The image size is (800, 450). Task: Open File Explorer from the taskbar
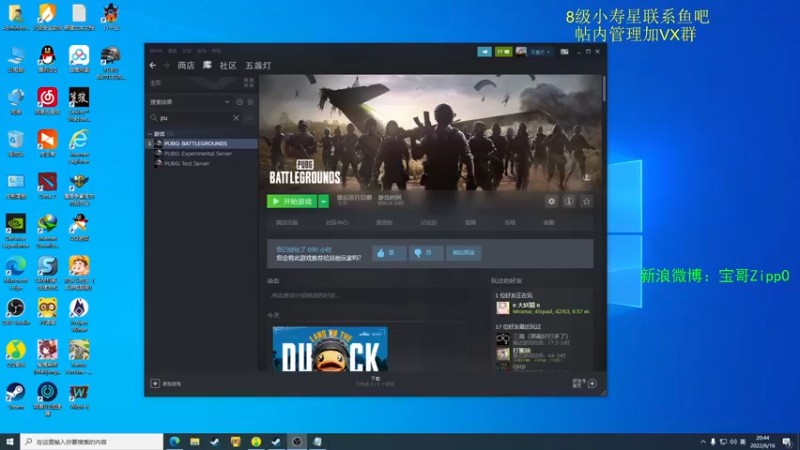coord(195,441)
